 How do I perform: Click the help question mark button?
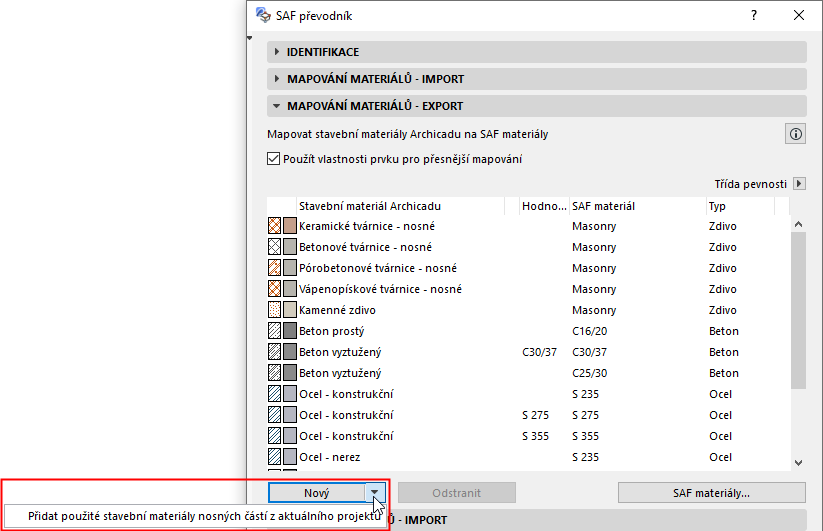coord(754,15)
